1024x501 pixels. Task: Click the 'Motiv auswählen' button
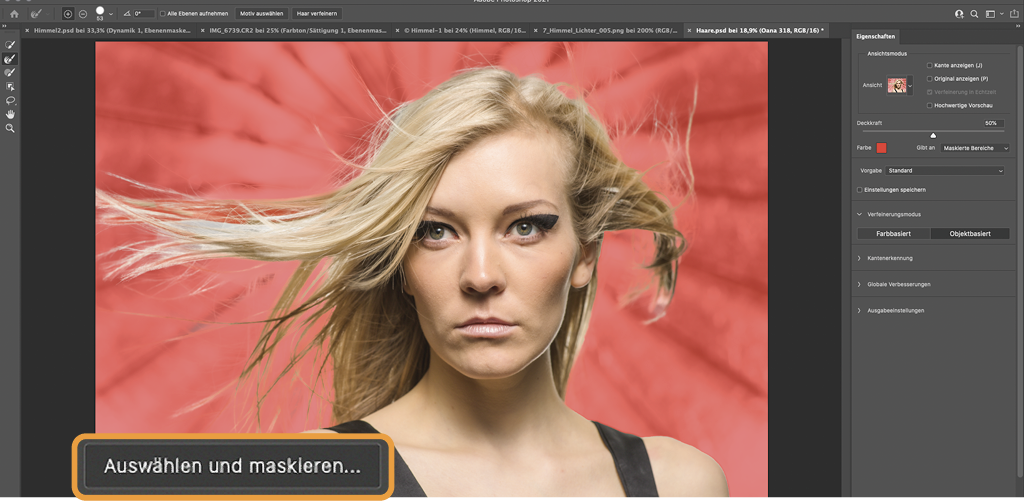[x=260, y=14]
